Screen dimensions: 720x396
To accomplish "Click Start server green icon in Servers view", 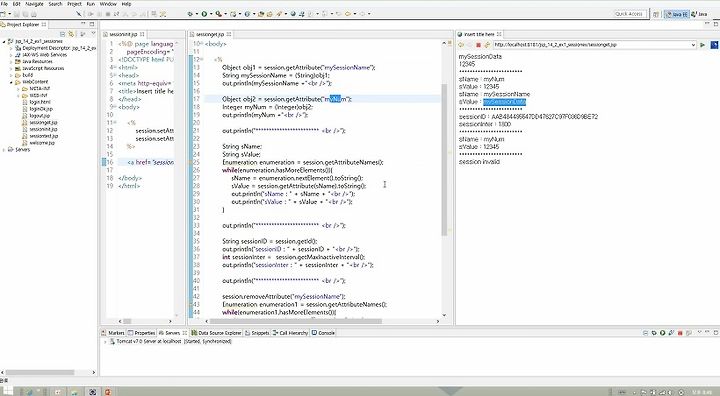I will coord(663,333).
